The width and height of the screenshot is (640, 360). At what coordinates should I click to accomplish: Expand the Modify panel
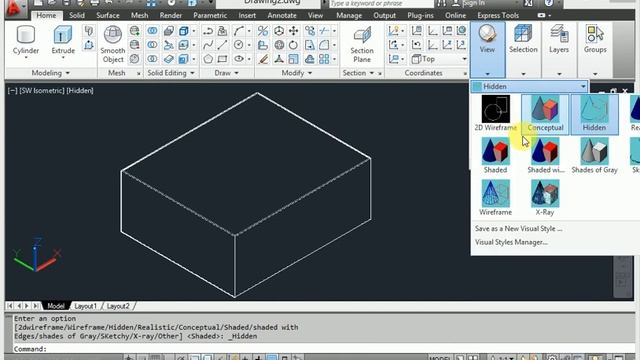(297, 73)
